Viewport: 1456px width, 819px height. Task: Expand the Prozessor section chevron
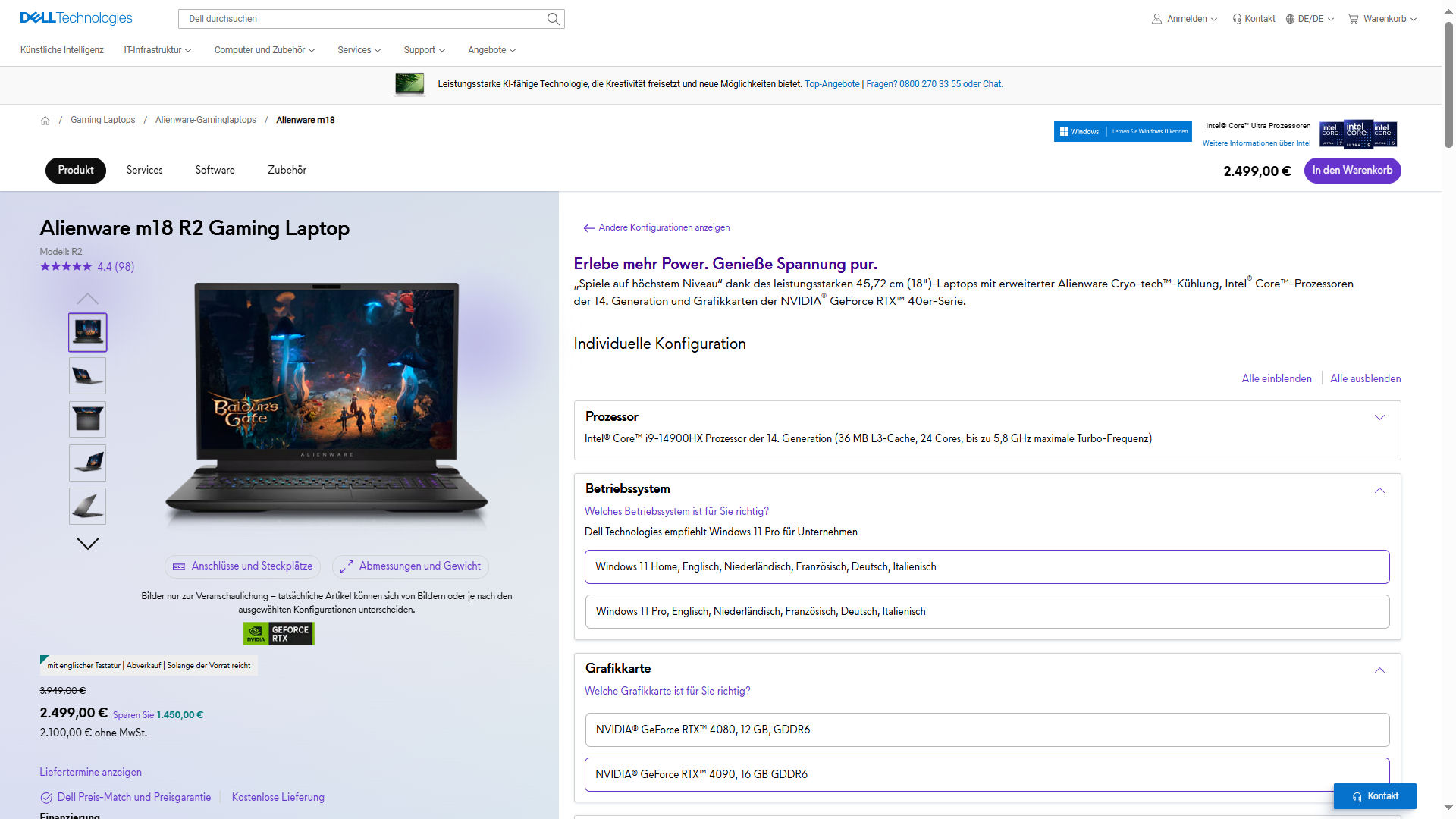(1379, 417)
